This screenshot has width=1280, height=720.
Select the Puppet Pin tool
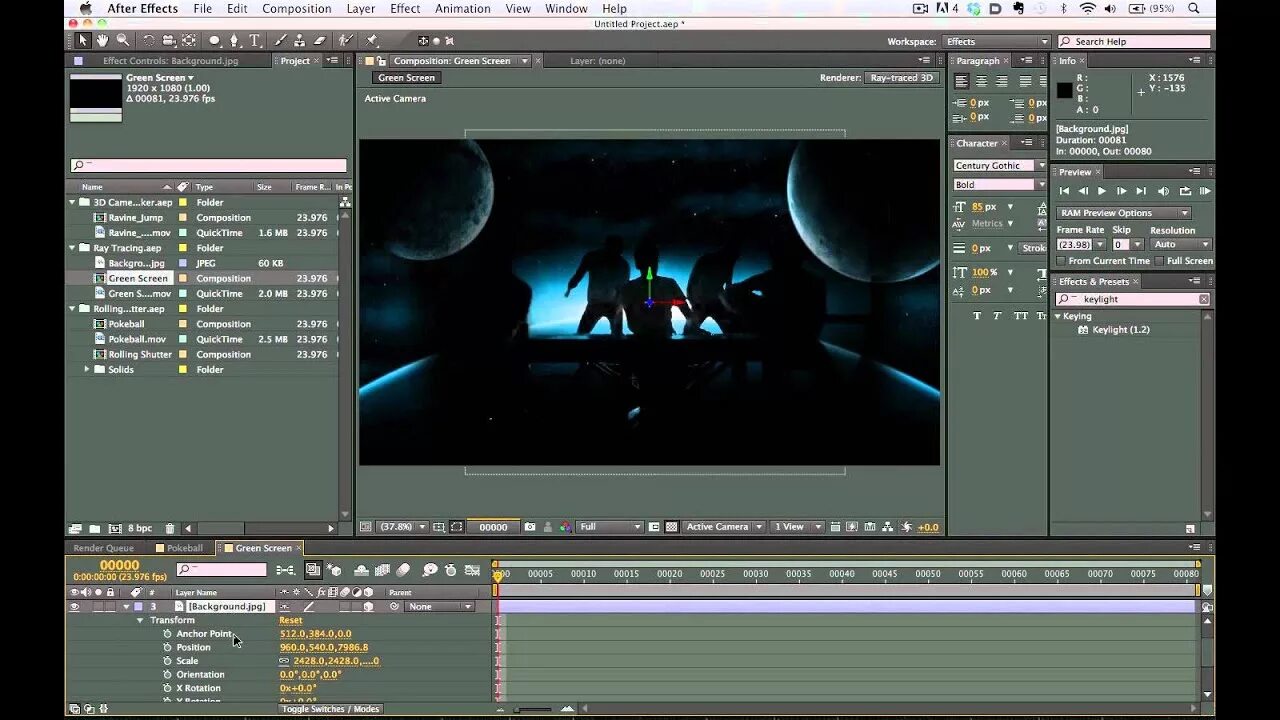click(x=371, y=41)
